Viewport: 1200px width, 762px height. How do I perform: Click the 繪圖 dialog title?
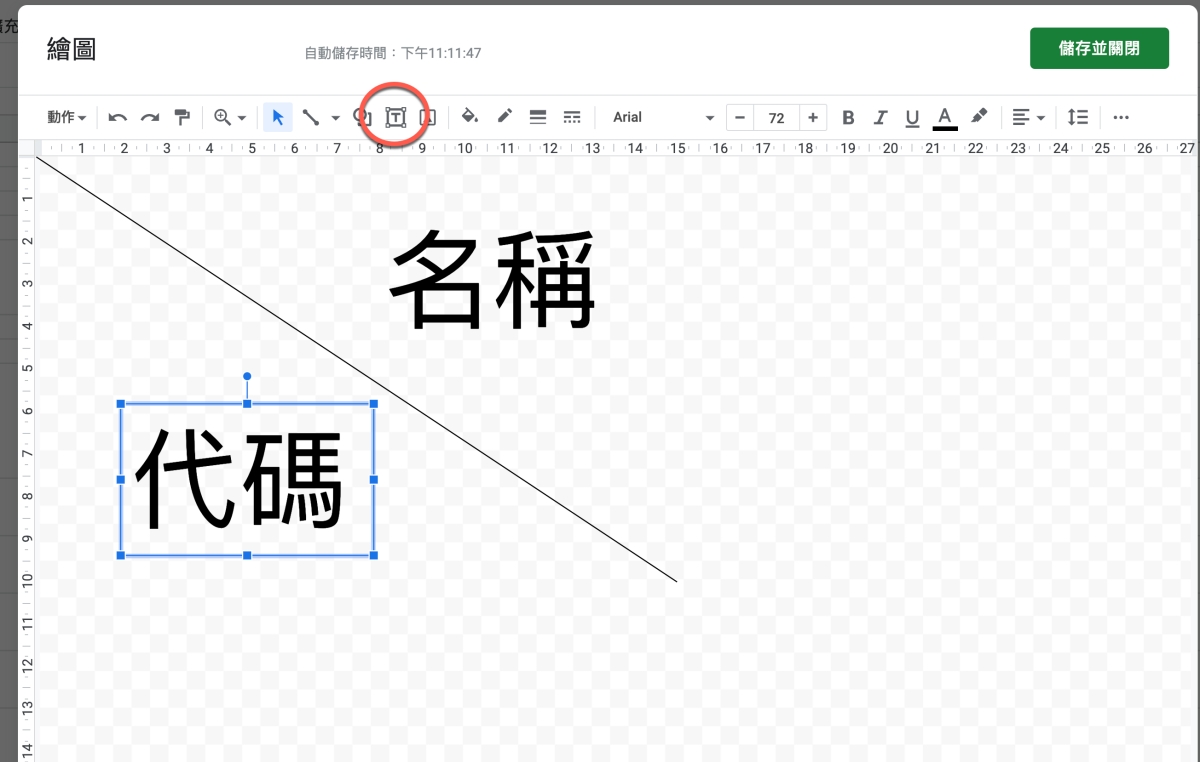(x=71, y=49)
